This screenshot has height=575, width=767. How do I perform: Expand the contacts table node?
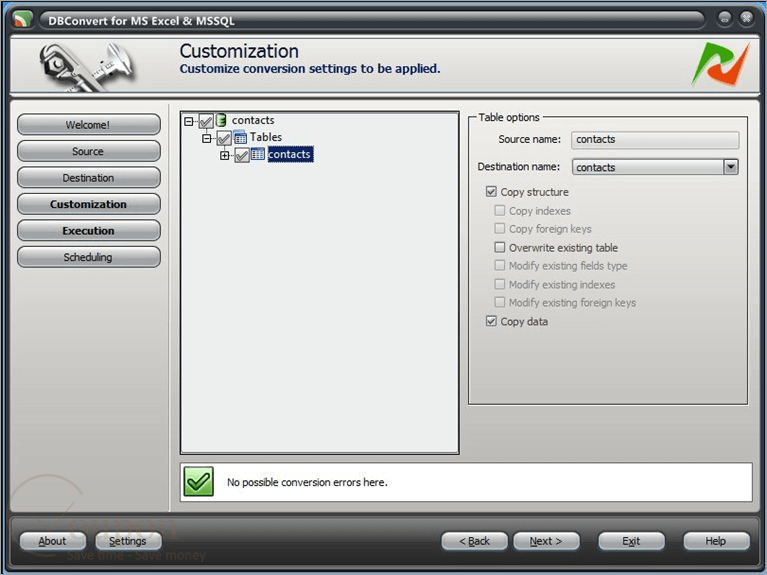225,156
